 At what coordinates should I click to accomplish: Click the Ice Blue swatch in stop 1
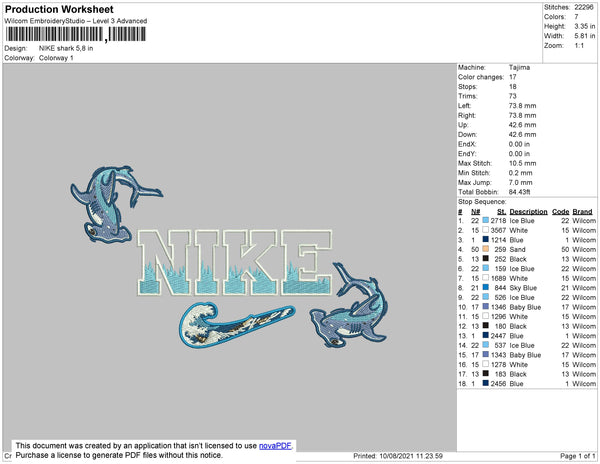(x=486, y=220)
